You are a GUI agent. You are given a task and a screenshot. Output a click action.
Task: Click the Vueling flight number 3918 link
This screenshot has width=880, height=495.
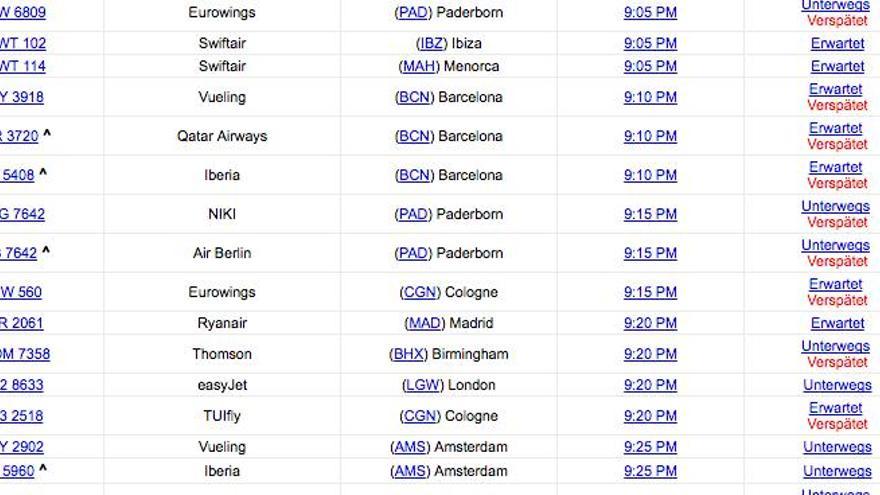tap(22, 97)
